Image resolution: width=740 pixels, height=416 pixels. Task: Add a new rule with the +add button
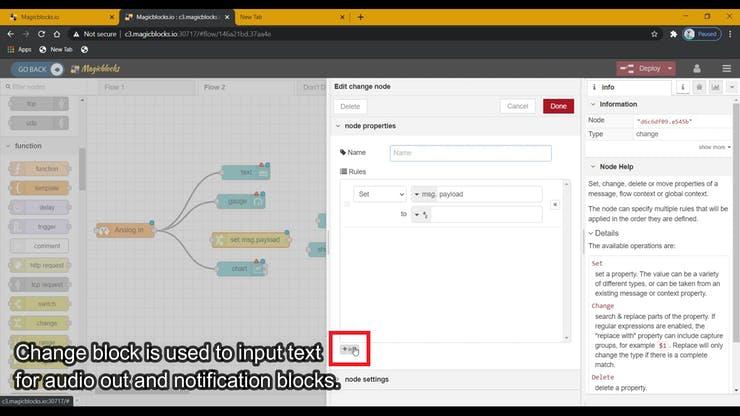[x=350, y=349]
